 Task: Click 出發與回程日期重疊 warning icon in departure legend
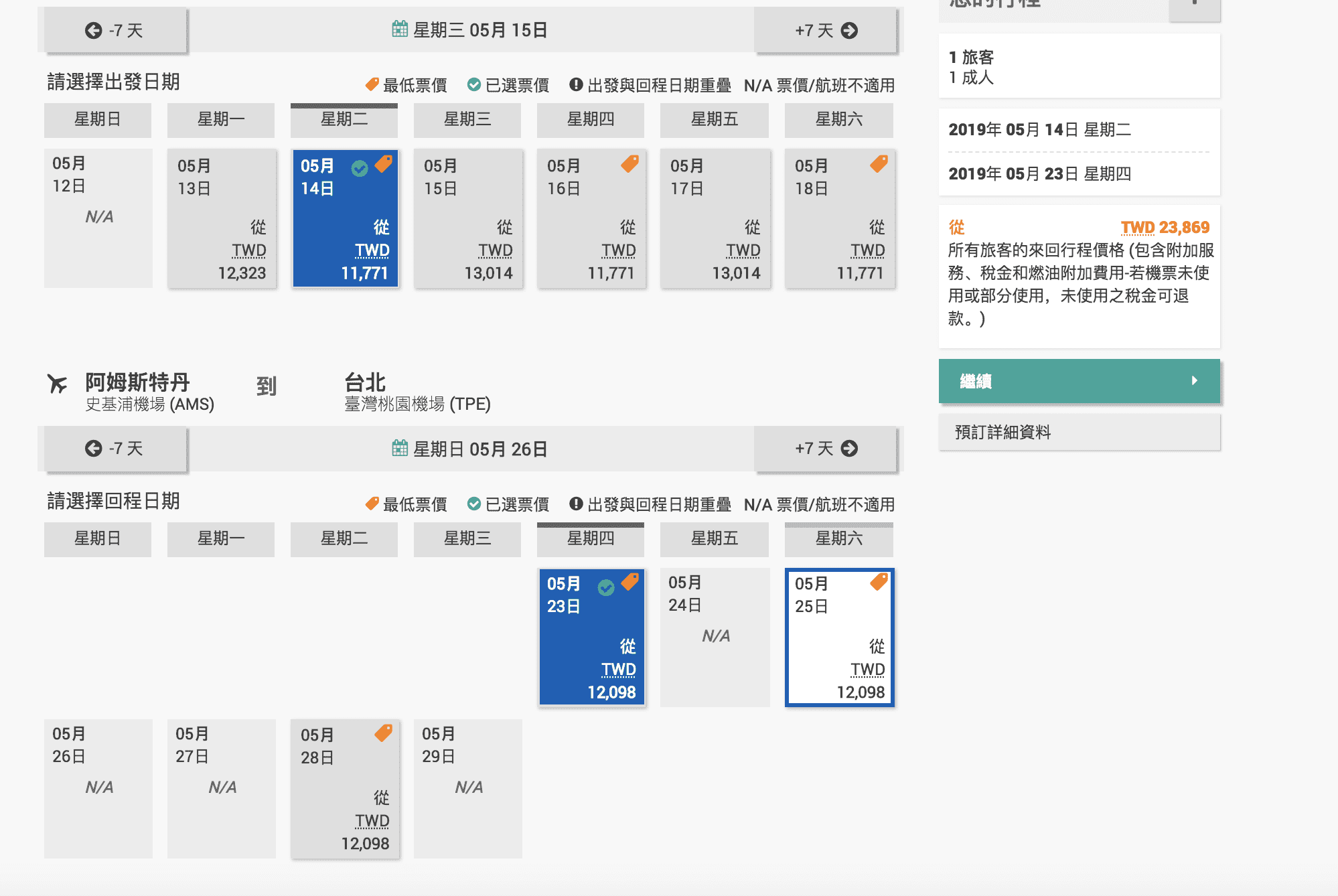576,84
